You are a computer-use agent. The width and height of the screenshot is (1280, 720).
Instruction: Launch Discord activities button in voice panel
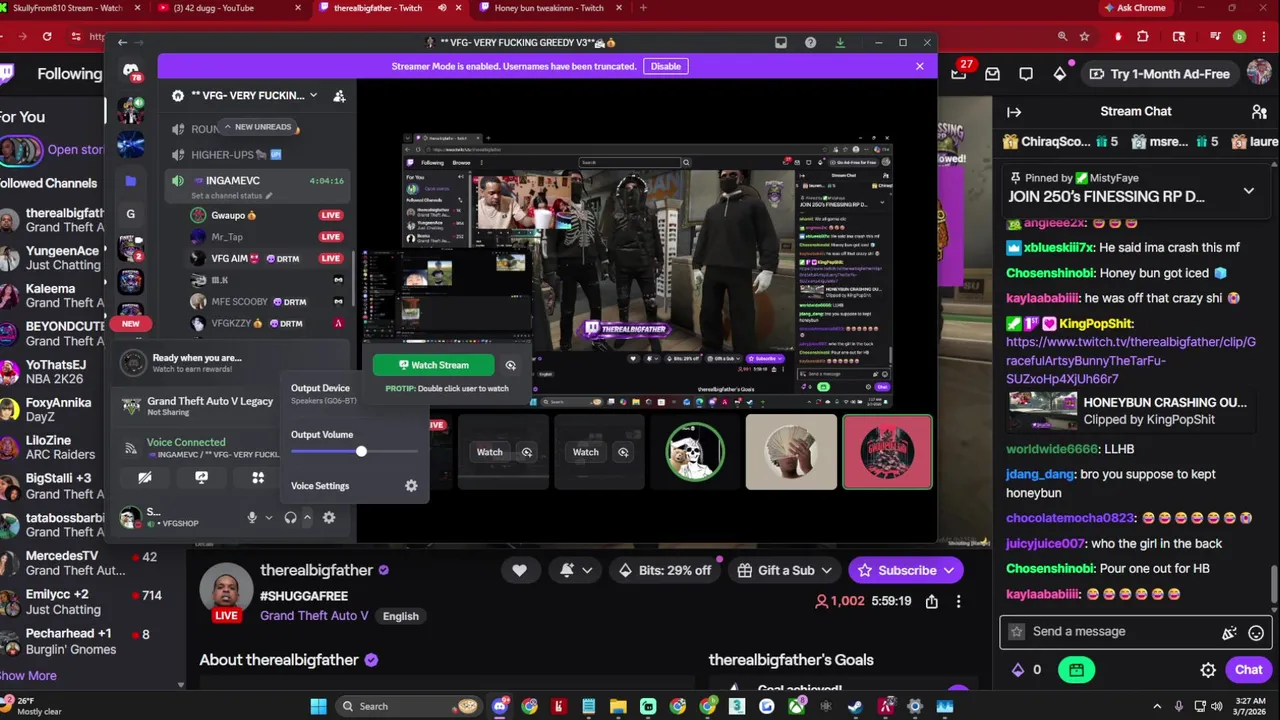[258, 478]
